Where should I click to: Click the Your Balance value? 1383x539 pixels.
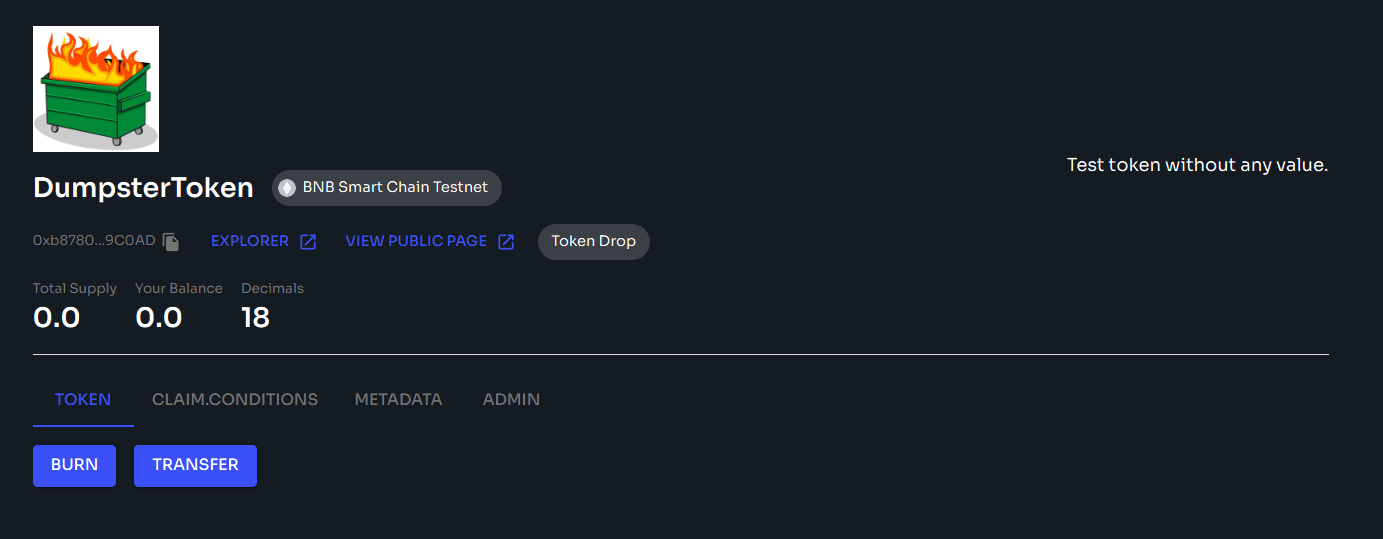tap(158, 318)
